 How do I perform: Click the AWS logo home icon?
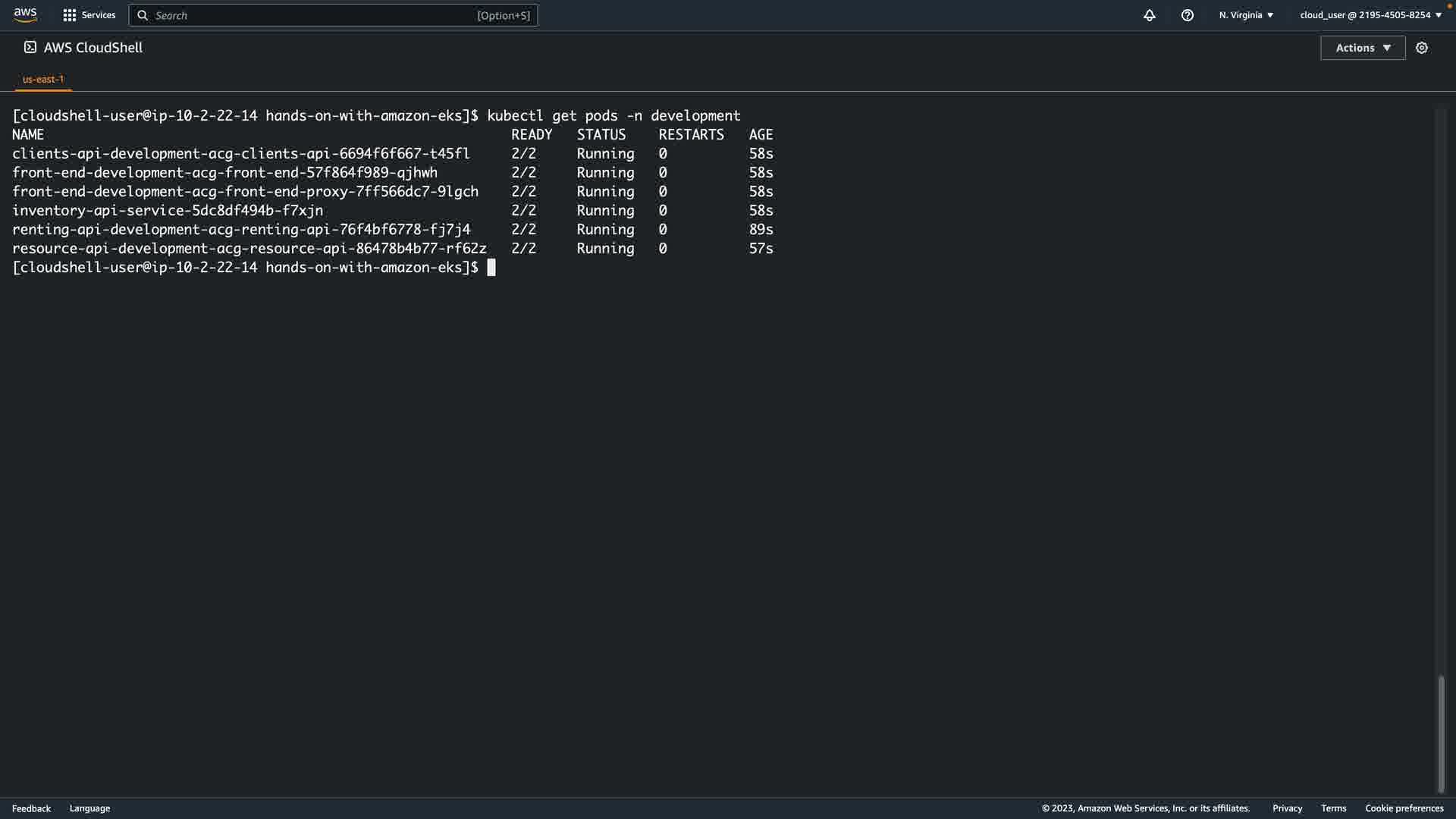pyautogui.click(x=25, y=15)
